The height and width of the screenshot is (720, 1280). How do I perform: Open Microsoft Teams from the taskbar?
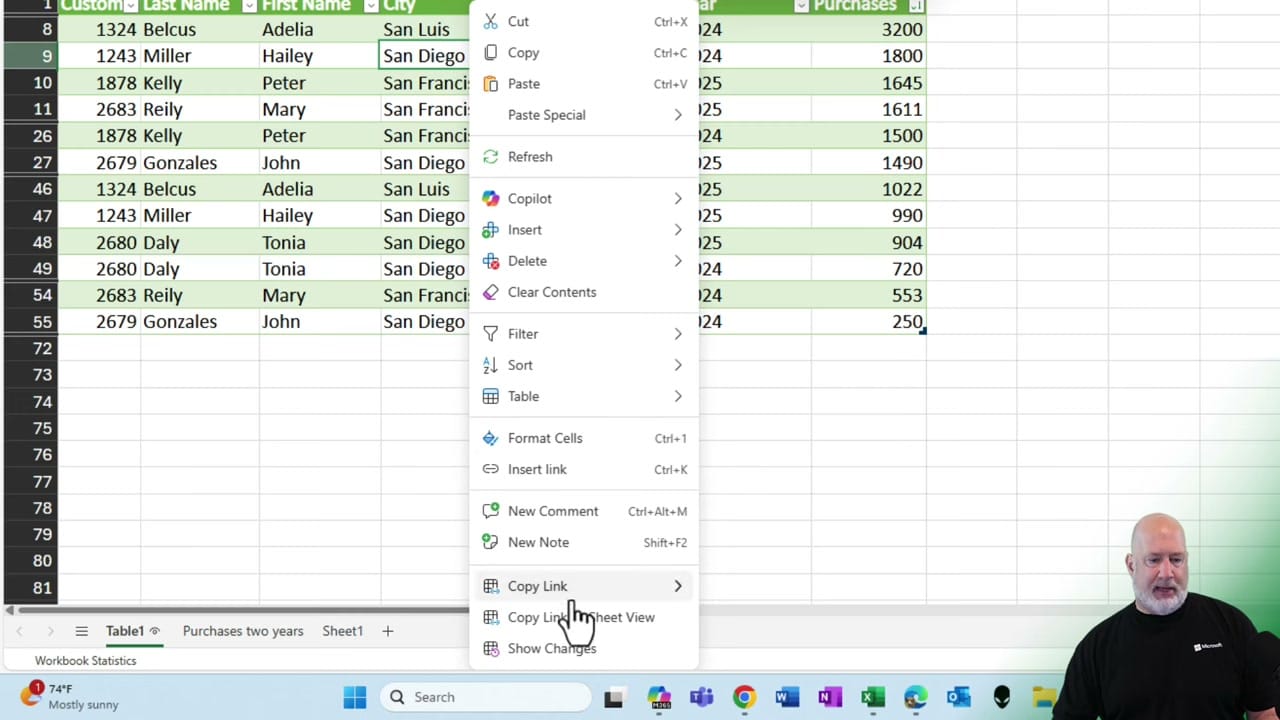coord(701,697)
